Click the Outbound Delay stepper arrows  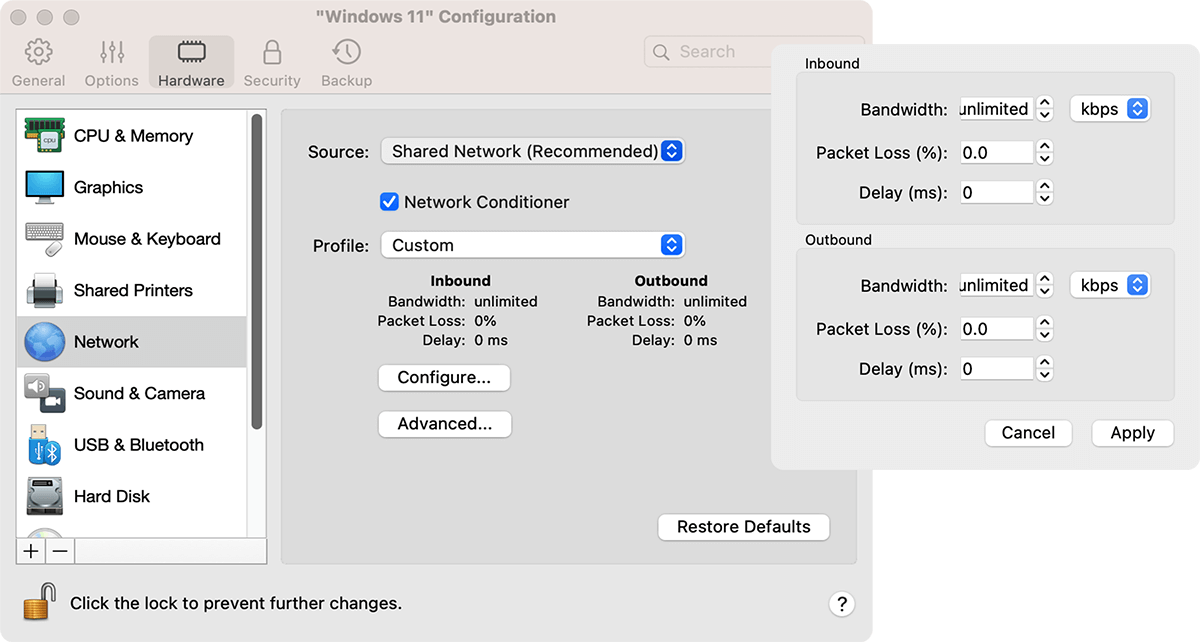click(1045, 369)
